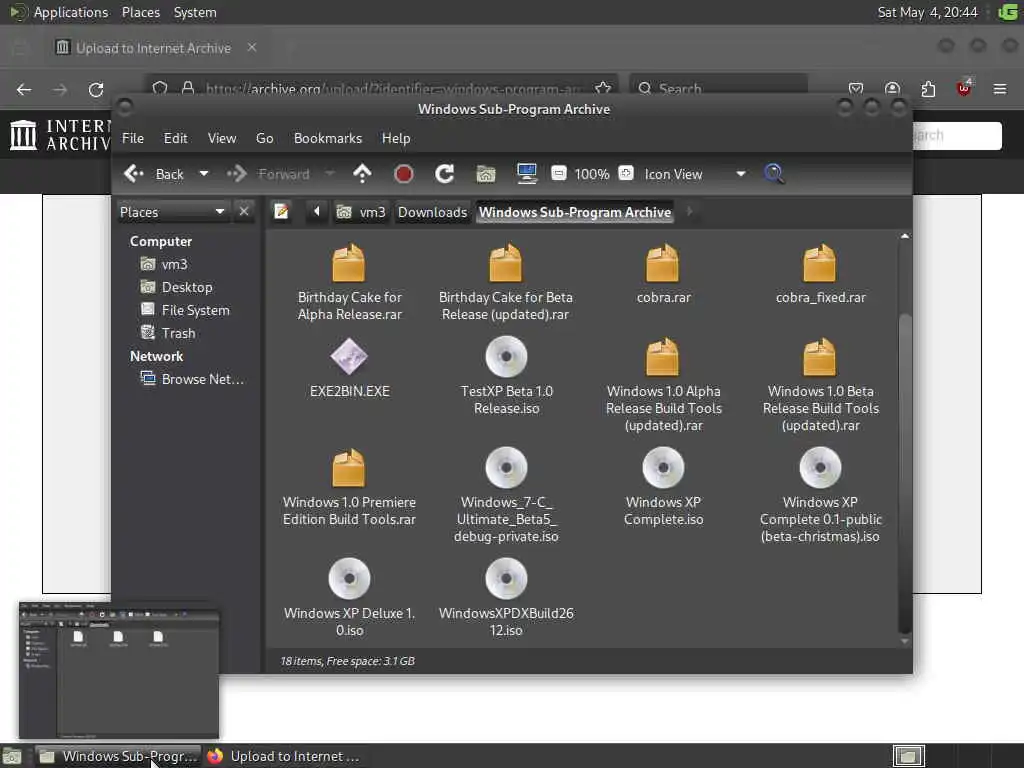This screenshot has width=1024, height=768.
Task: Stop loading with the red stop icon
Action: [x=404, y=174]
